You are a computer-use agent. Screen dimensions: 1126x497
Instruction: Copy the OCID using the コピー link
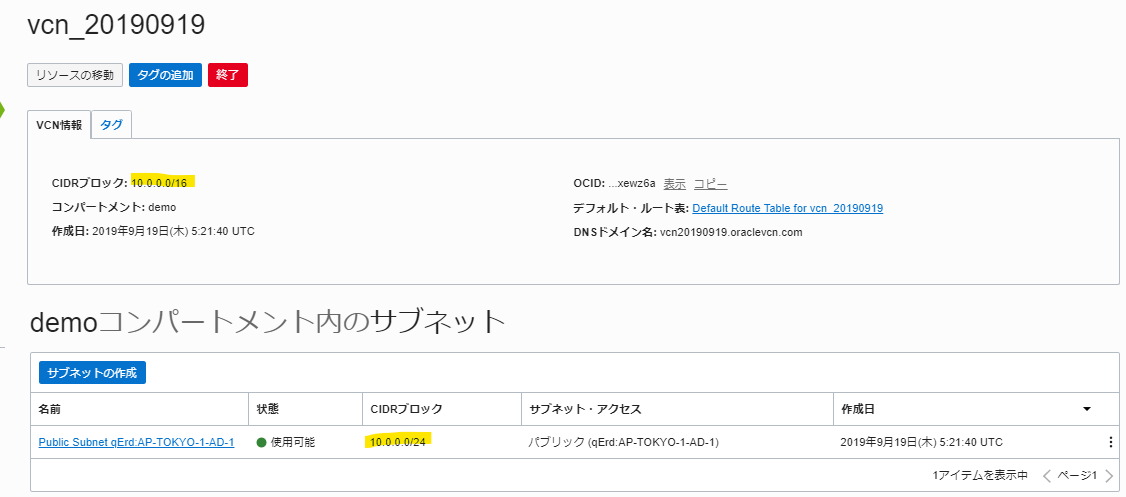(710, 184)
